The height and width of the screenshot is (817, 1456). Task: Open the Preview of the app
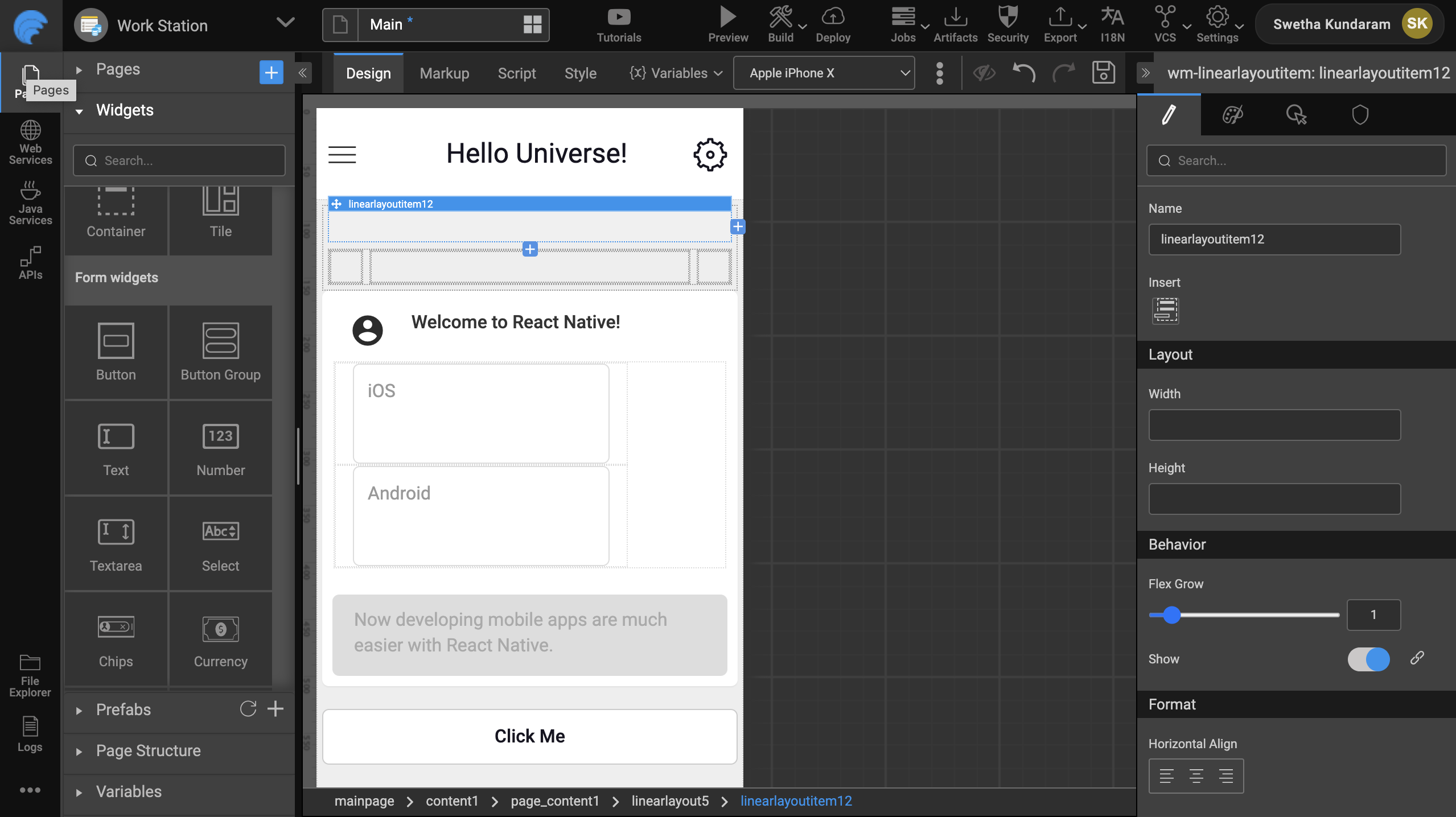coord(727,24)
